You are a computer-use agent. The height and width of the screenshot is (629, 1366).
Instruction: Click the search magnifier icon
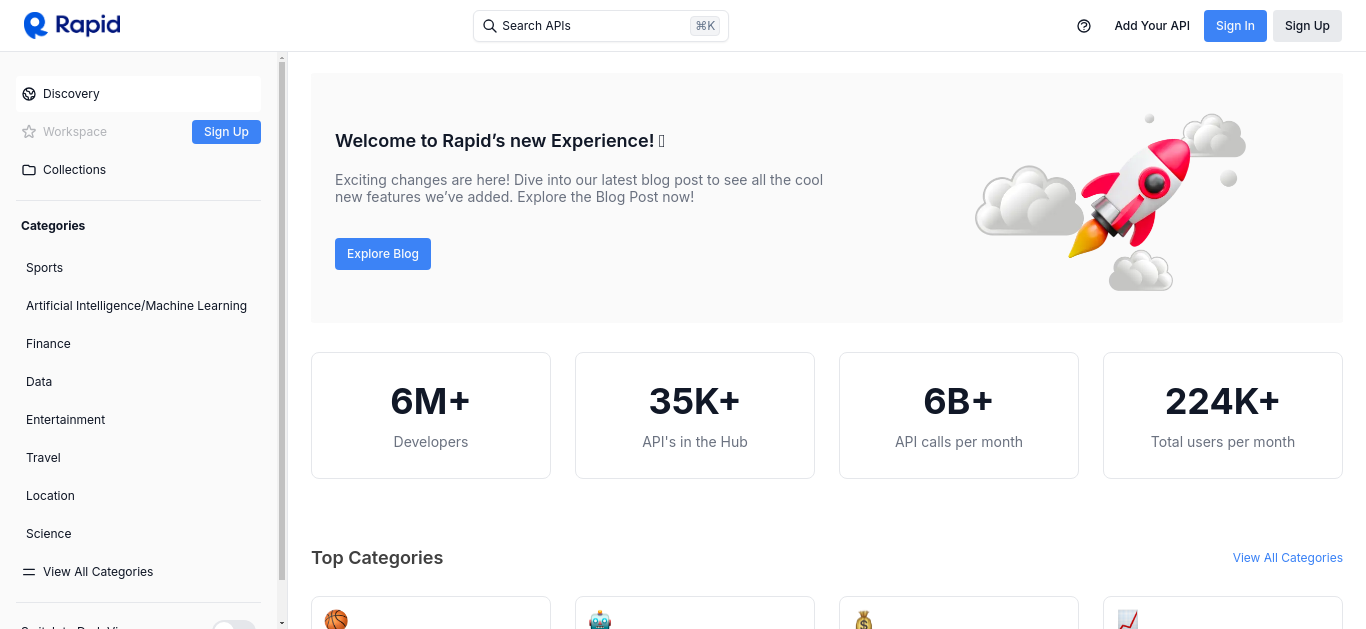[490, 26]
